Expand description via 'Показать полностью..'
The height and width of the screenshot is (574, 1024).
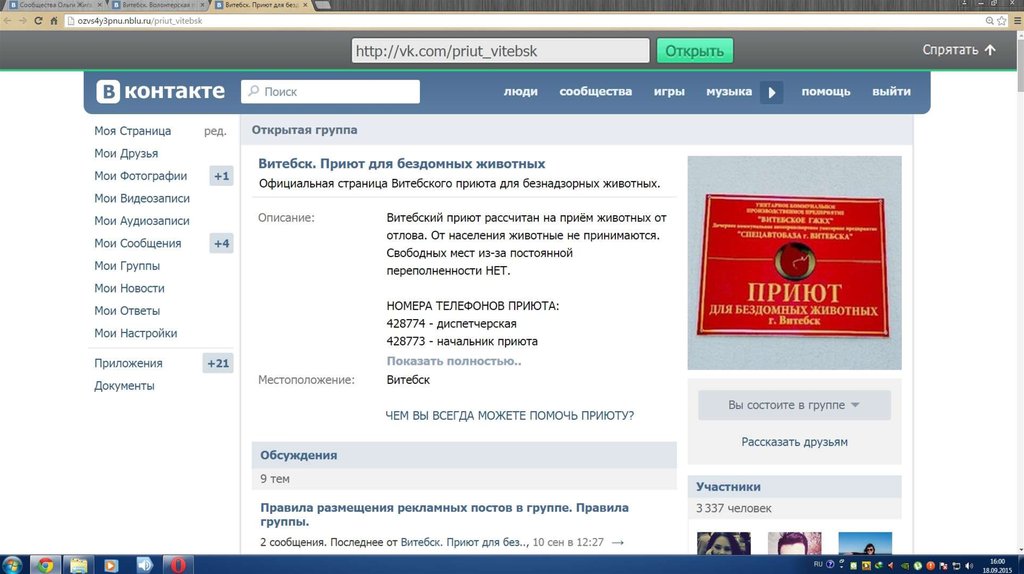454,361
